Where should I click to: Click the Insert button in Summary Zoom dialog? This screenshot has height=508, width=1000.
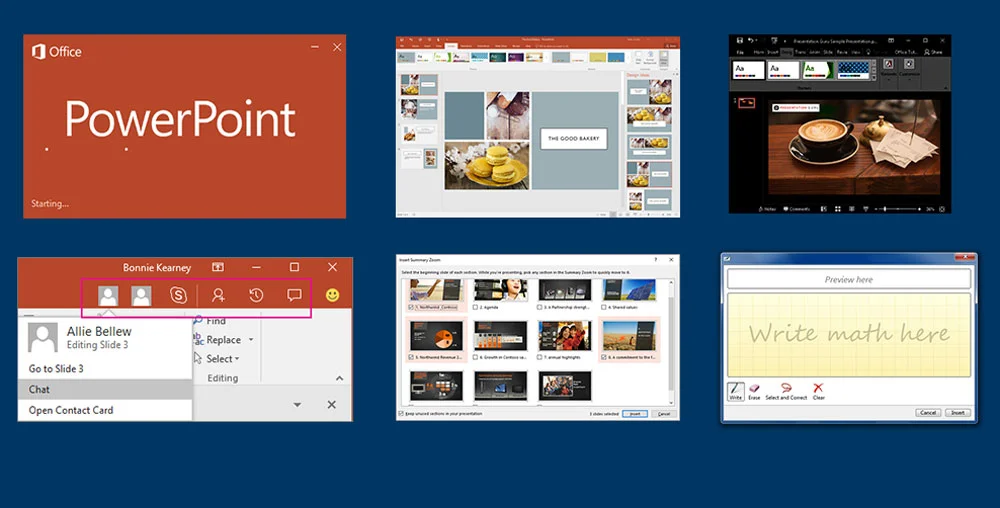(635, 414)
